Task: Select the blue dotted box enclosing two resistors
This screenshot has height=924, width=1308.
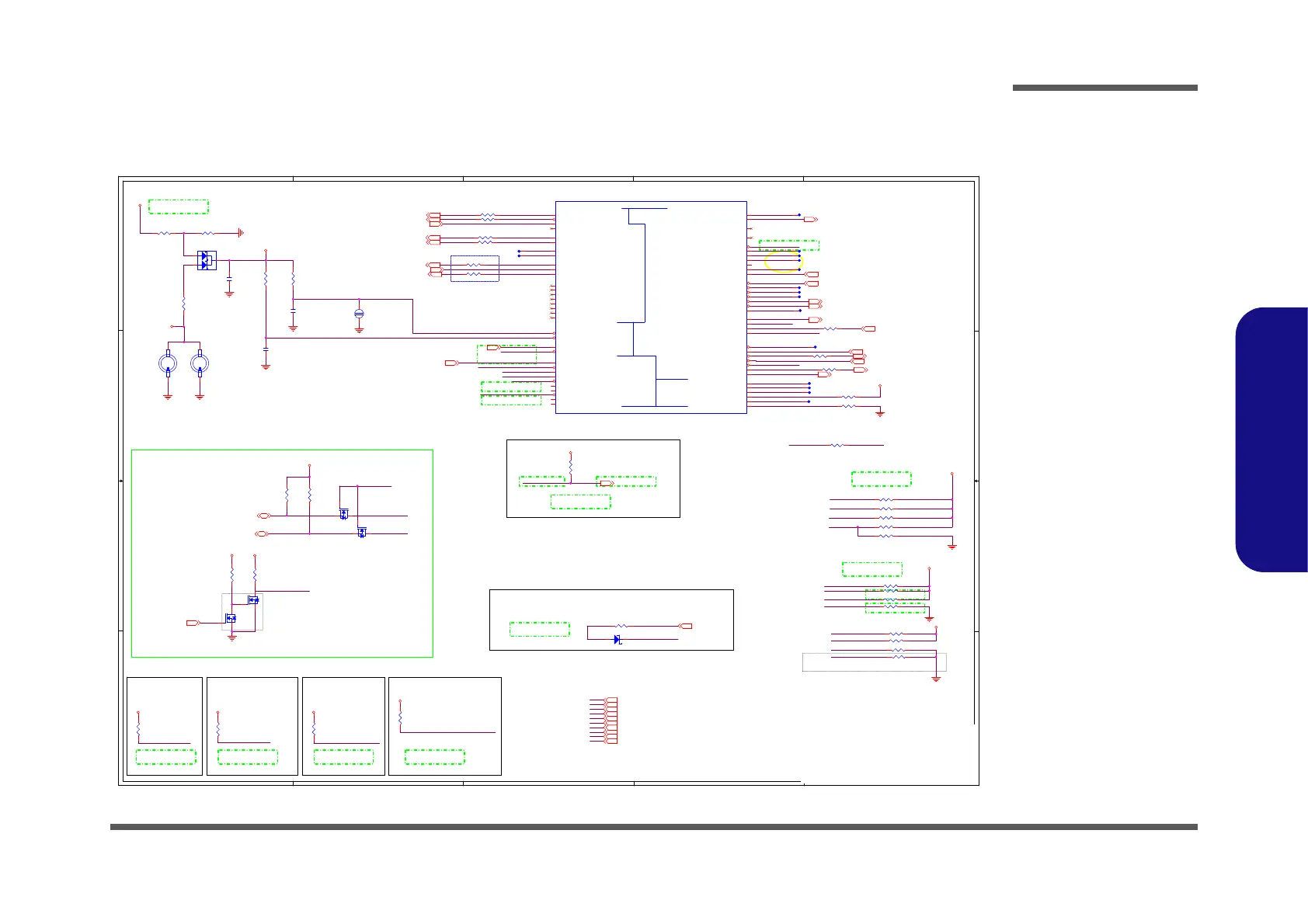Action: (475, 269)
